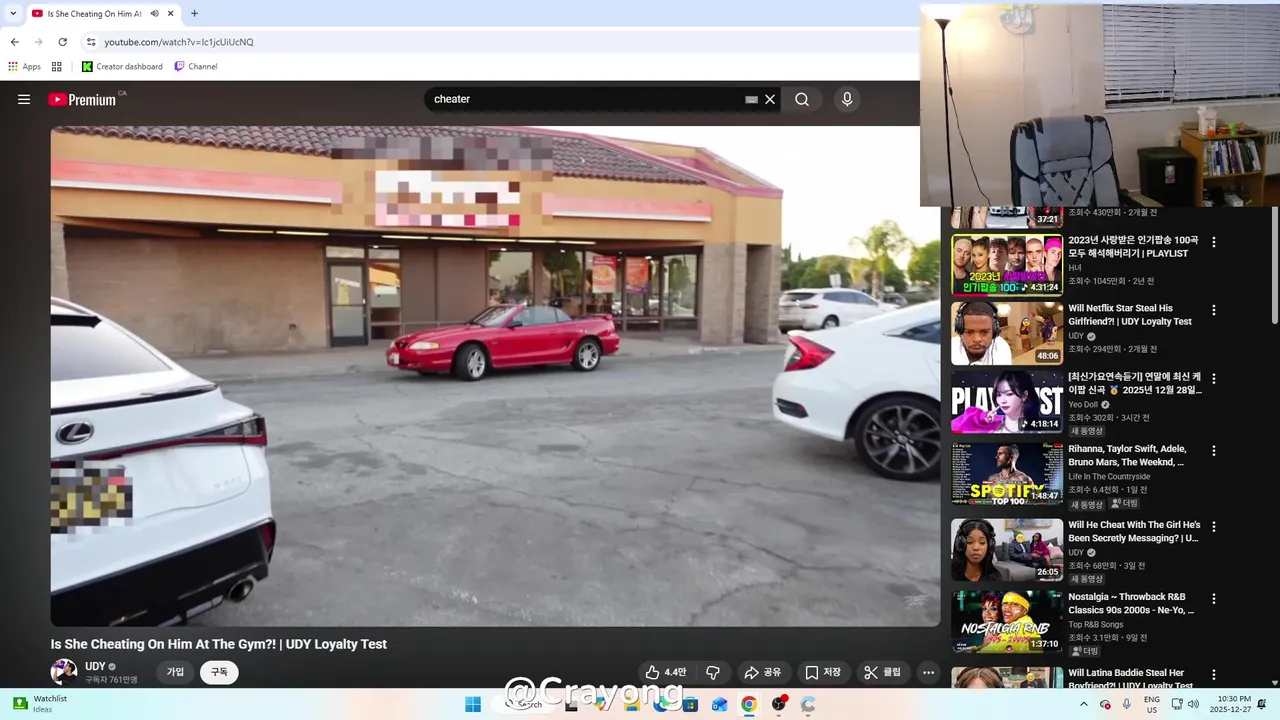Open the YouTube hamburger guide menu
This screenshot has width=1280, height=720.
[x=24, y=99]
